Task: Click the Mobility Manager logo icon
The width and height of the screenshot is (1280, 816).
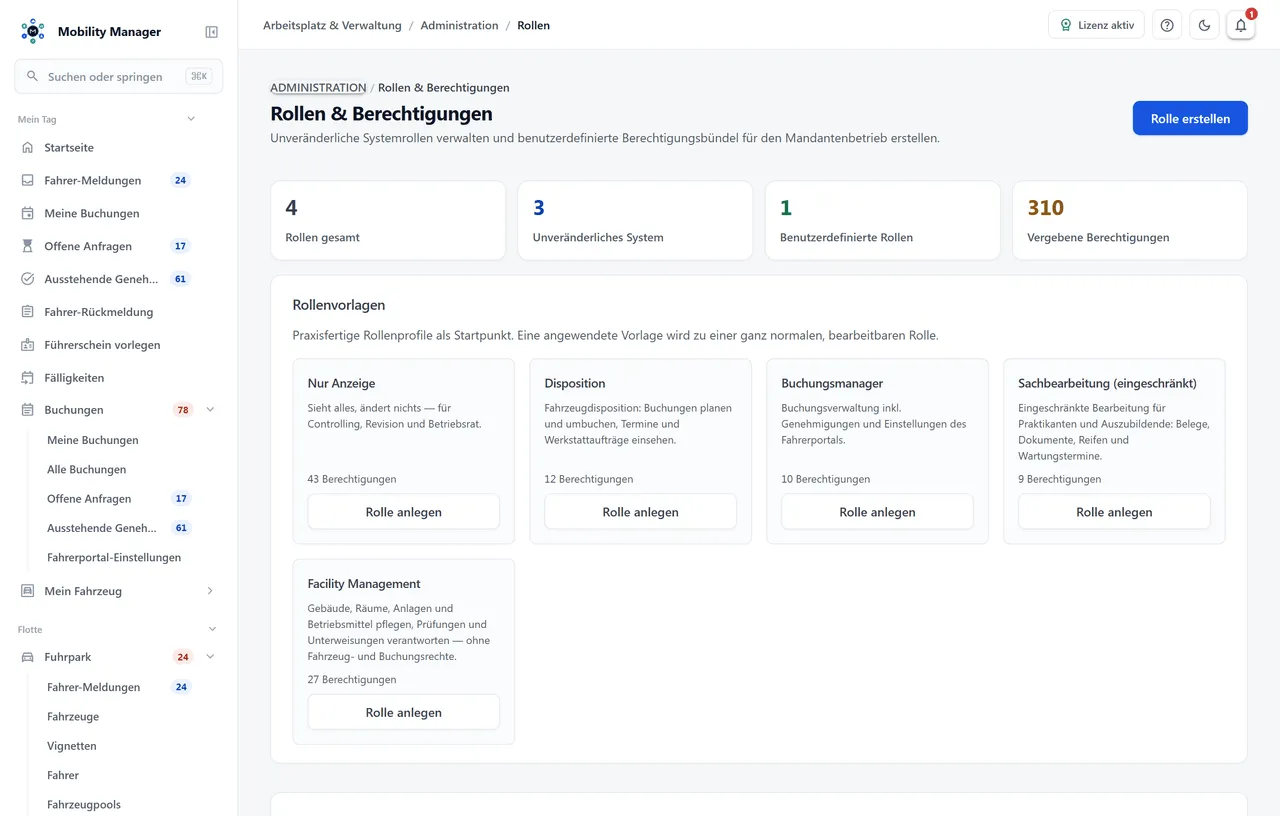Action: (x=33, y=31)
